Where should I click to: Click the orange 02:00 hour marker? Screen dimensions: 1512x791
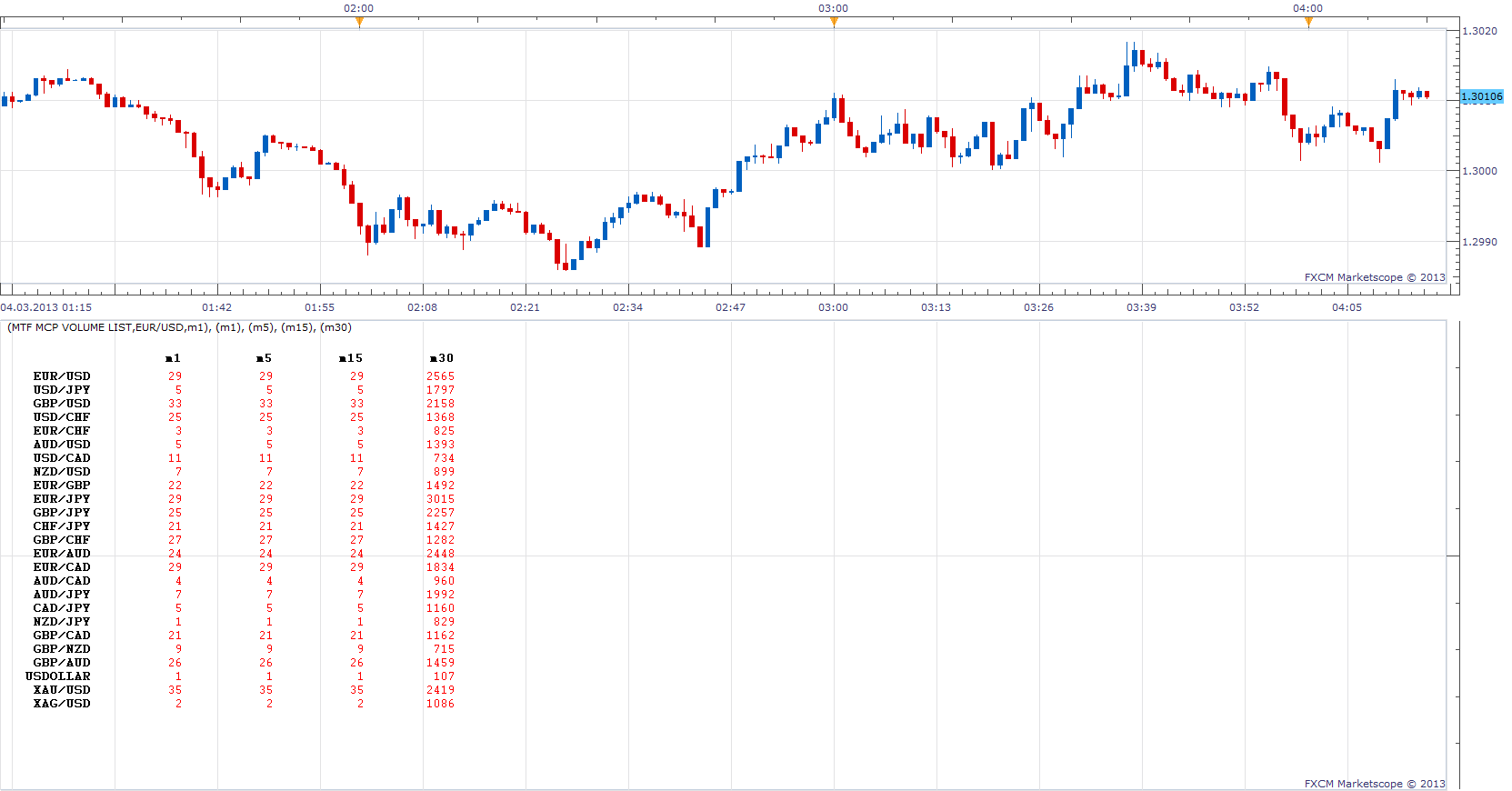point(359,22)
